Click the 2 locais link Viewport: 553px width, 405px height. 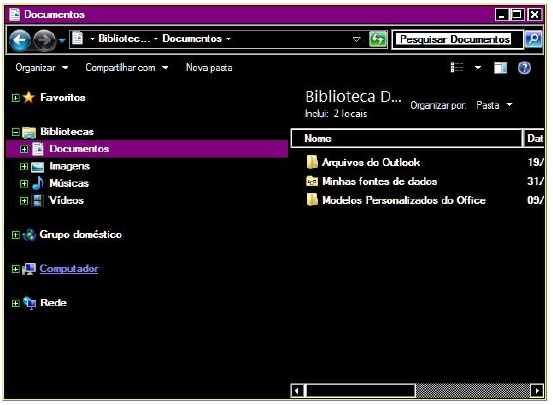350,114
